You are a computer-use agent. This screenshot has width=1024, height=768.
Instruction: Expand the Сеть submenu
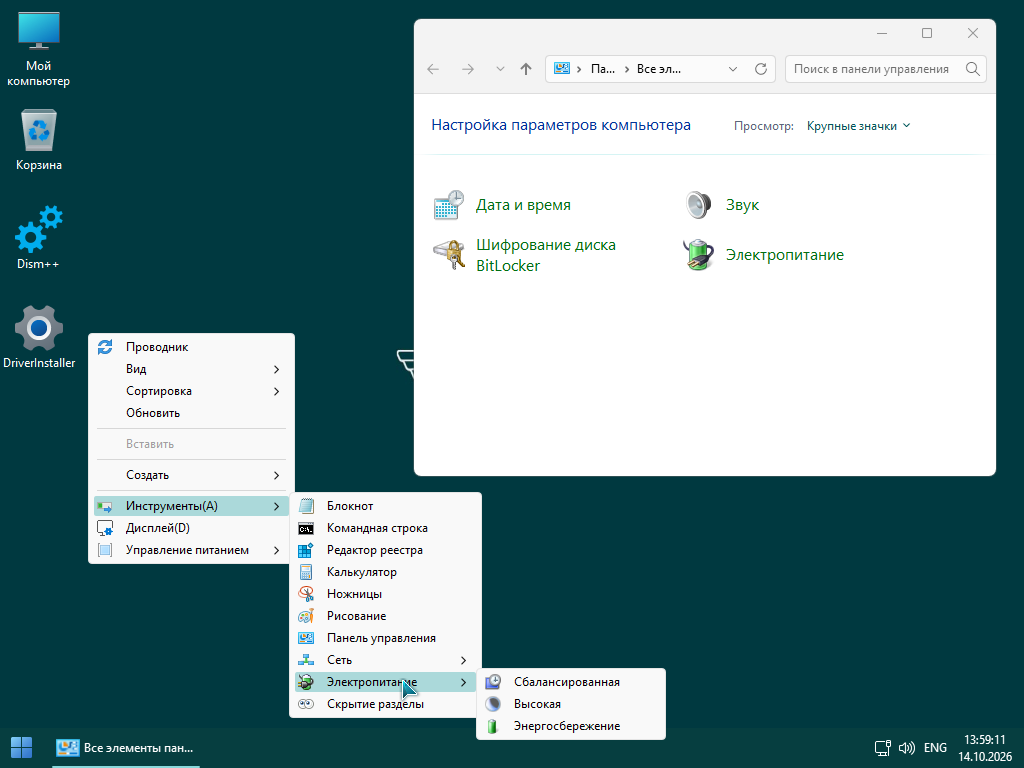pyautogui.click(x=385, y=660)
